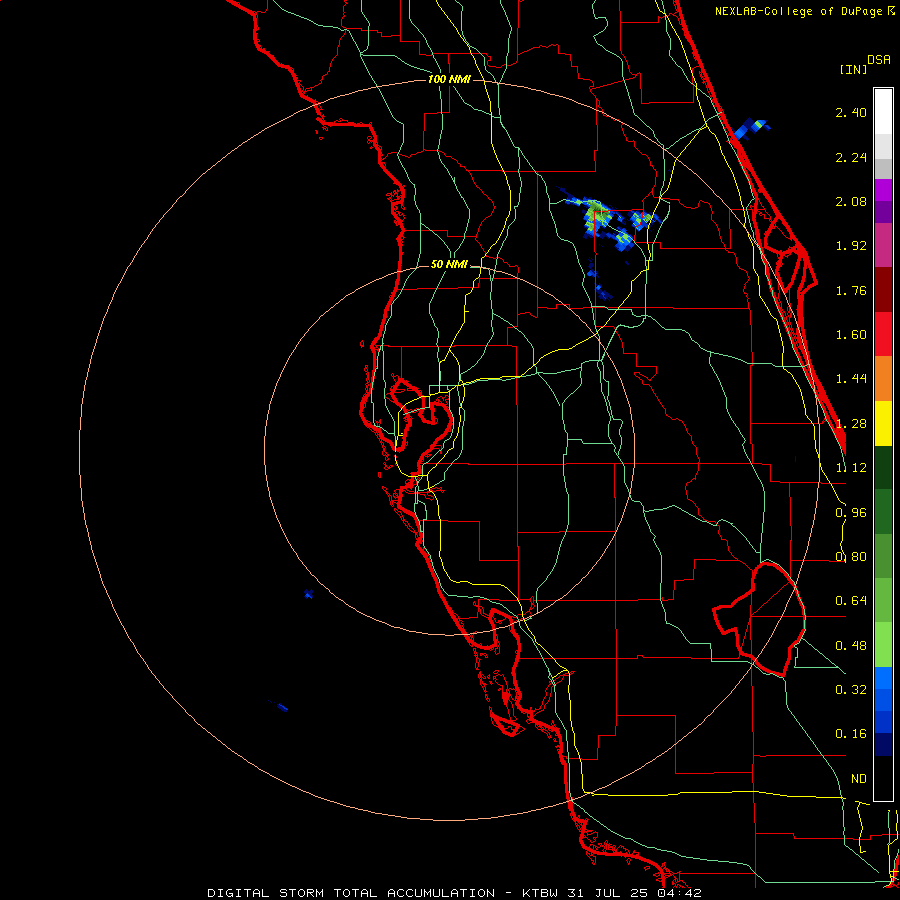Click the ND legend label
900x900 pixels.
[x=859, y=779]
